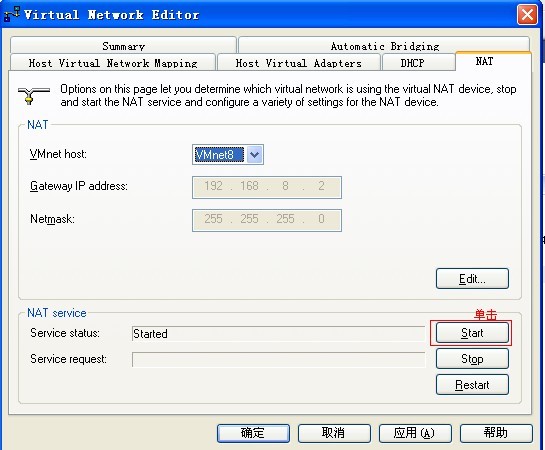This screenshot has height=450, width=545.
Task: Apply changes with 应用(A) button
Action: tap(415, 433)
